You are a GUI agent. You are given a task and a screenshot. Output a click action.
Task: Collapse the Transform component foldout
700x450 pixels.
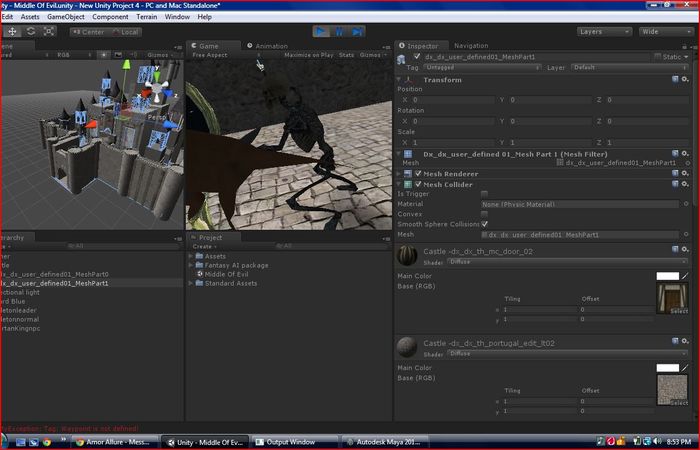coord(399,79)
